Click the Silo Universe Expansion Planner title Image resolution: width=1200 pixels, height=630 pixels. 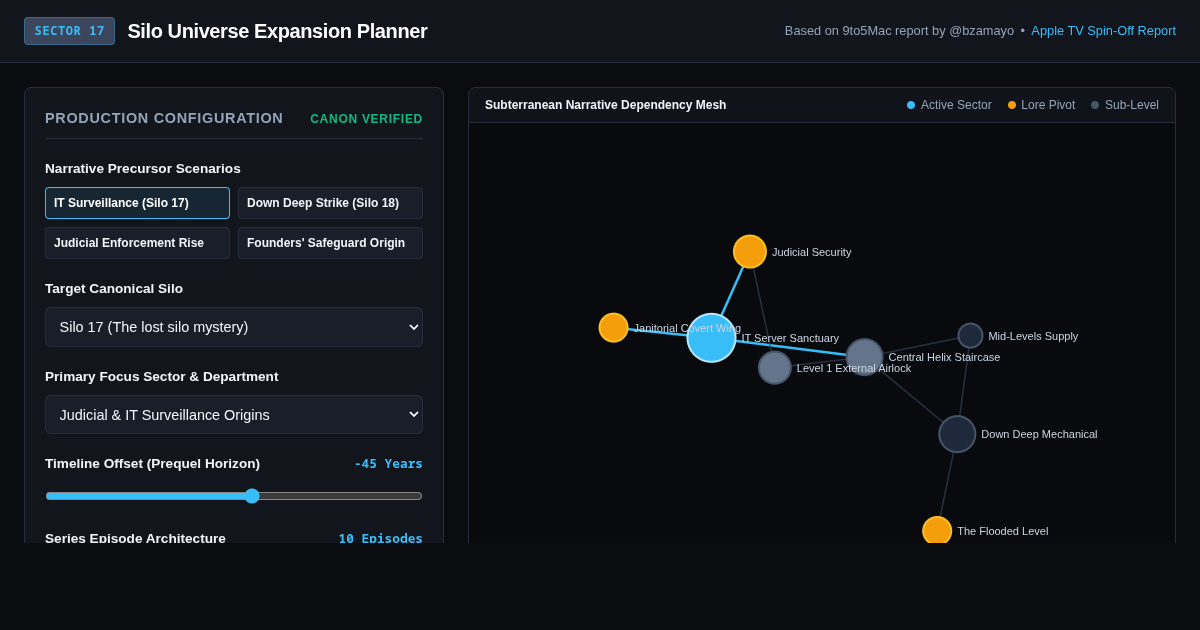tap(277, 31)
